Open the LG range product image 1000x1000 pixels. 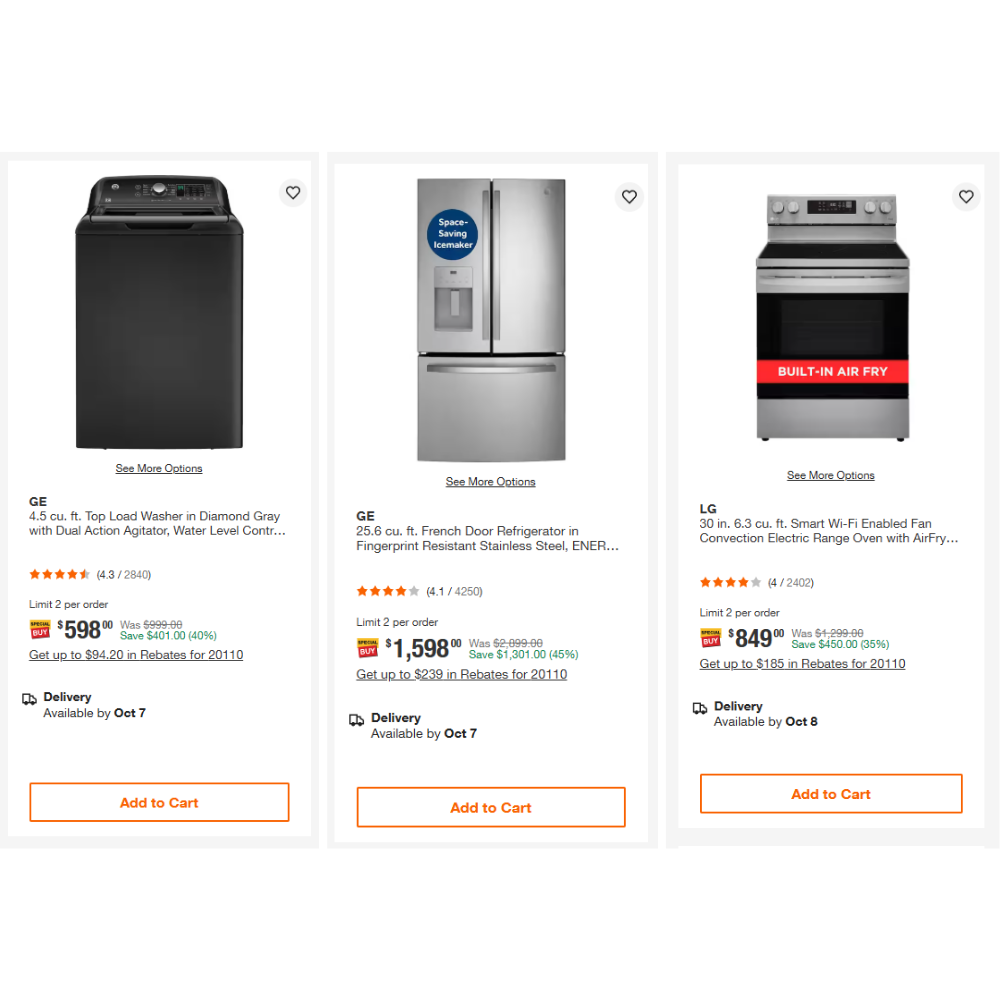[832, 318]
